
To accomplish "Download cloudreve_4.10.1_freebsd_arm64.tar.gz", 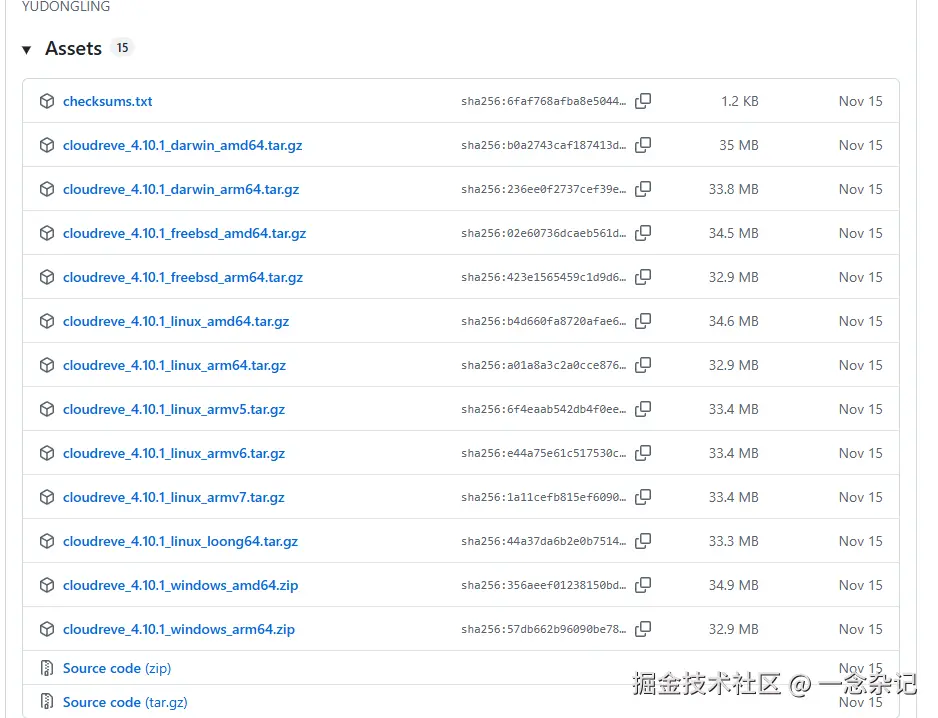I will pos(182,277).
